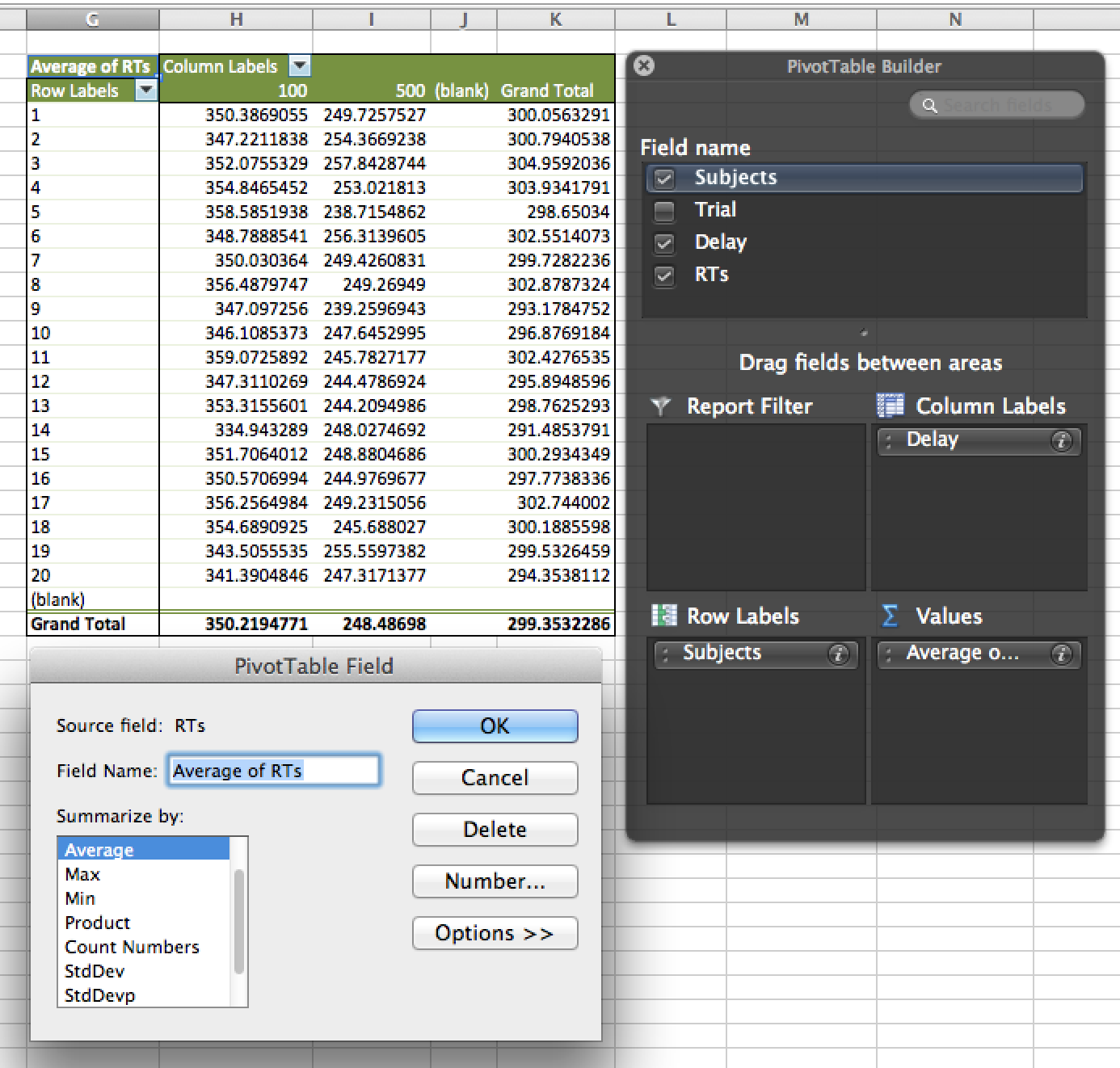Click the (blank) row label
Image resolution: width=1120 pixels, height=1068 pixels.
click(93, 599)
